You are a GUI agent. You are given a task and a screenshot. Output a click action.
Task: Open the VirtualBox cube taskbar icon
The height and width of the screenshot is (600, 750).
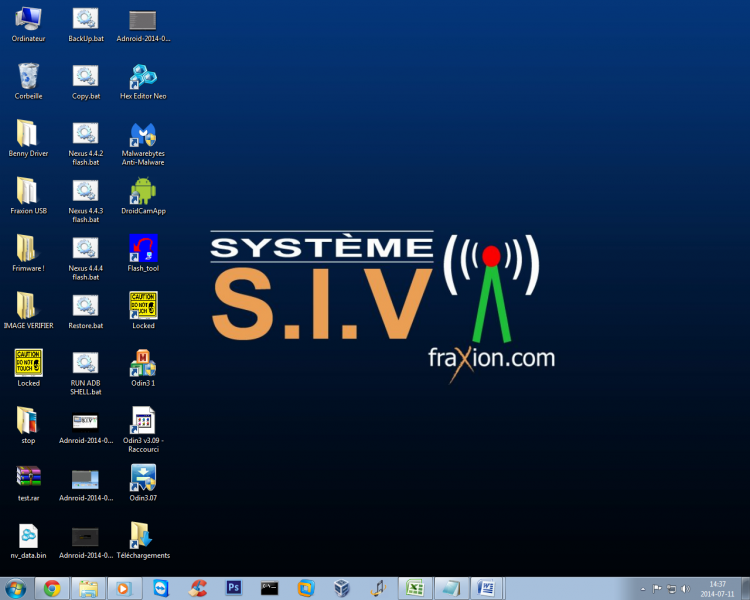342,589
